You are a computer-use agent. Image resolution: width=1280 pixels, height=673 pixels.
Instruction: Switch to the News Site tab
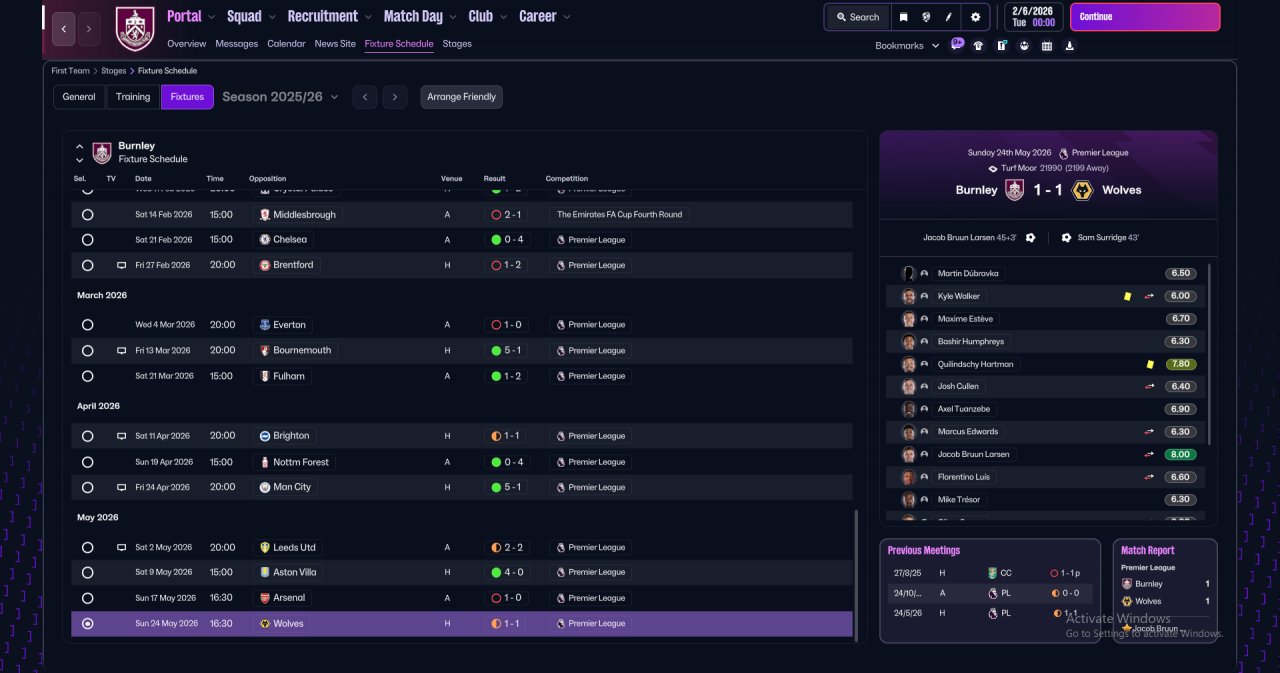(x=335, y=44)
